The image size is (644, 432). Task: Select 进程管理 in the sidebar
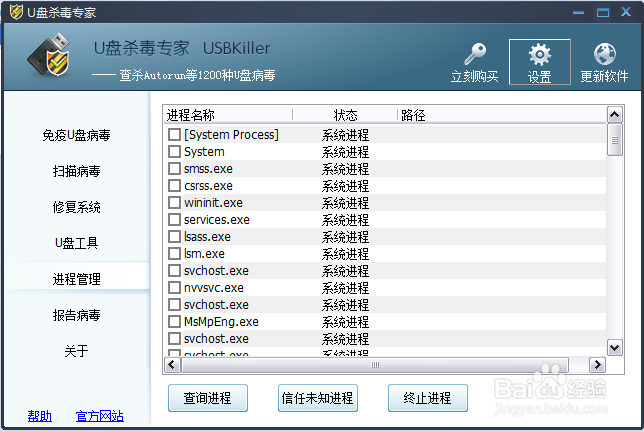tap(76, 279)
